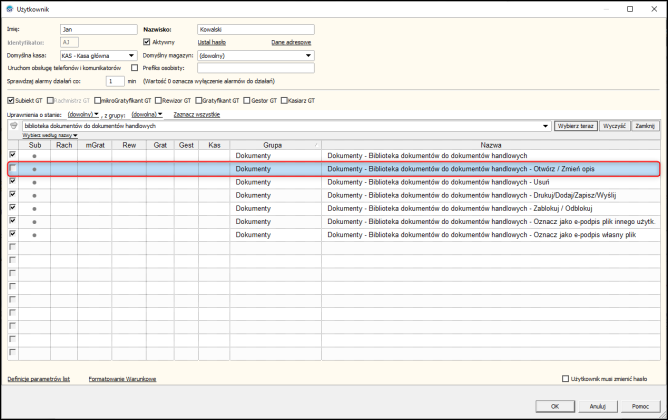Open the Domyślna kasa dropdown
This screenshot has height=420, width=668.
click(x=131, y=55)
